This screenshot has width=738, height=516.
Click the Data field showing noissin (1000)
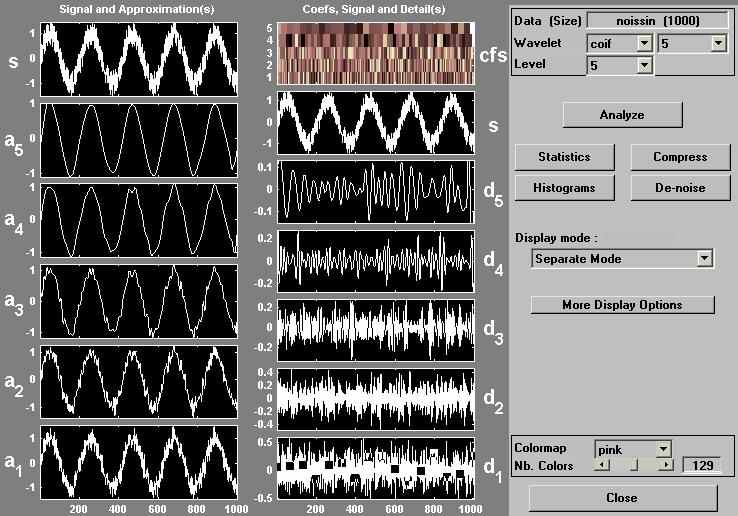pos(658,21)
